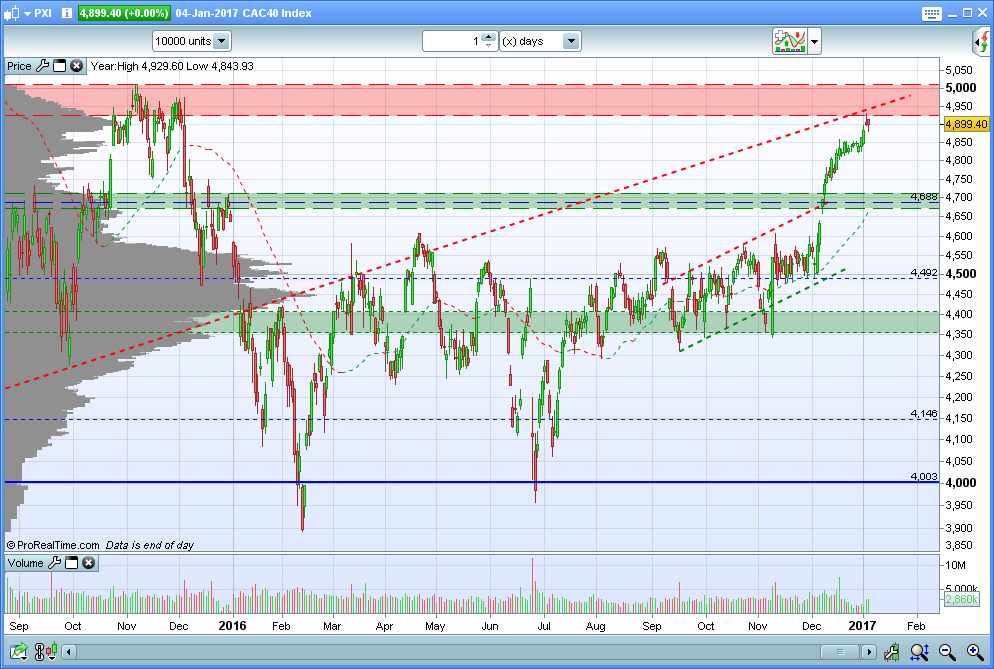Toggle the Price panel window square icon
Viewport: 994px width, 669px height.
tap(60, 66)
